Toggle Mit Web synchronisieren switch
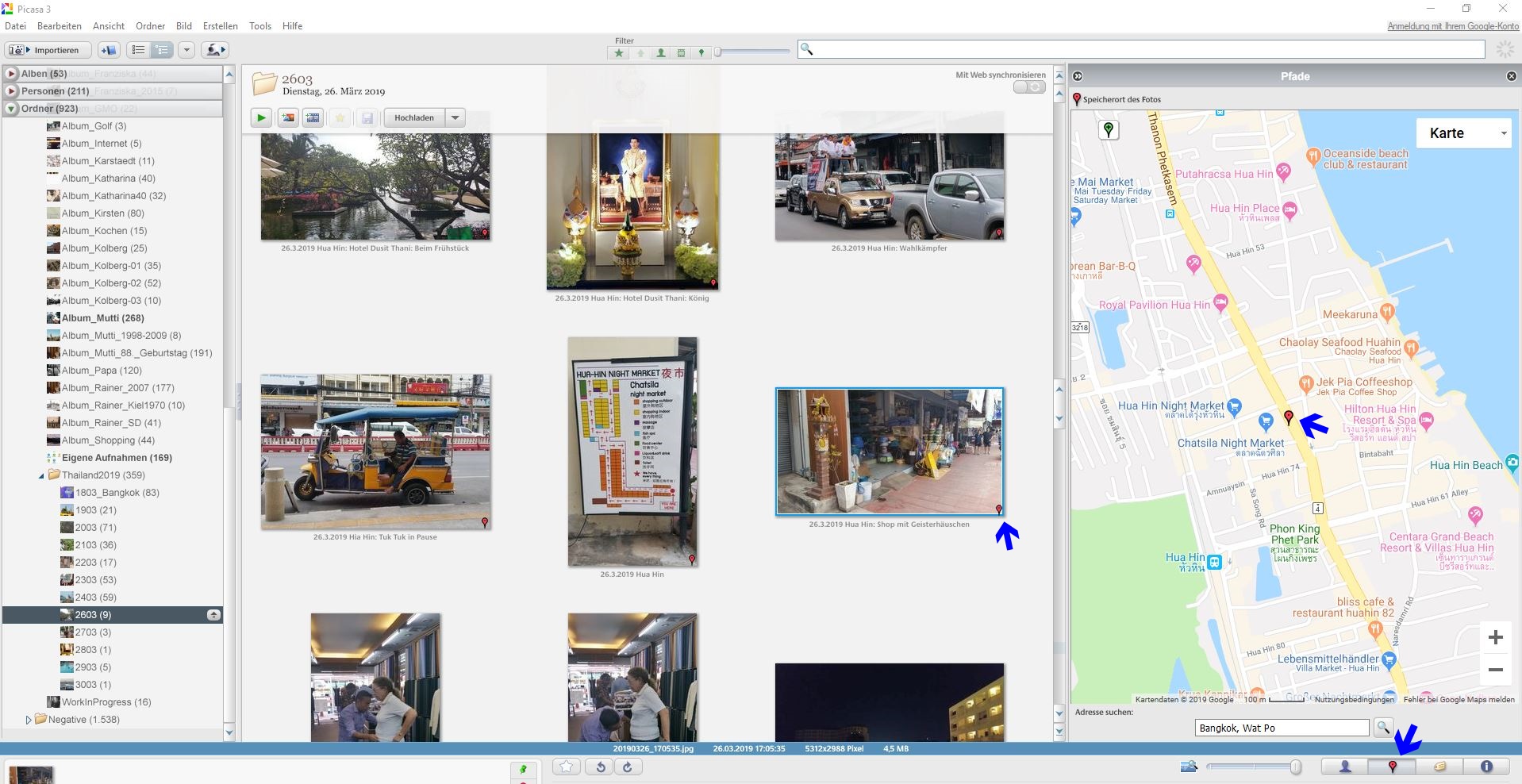 tap(1029, 87)
